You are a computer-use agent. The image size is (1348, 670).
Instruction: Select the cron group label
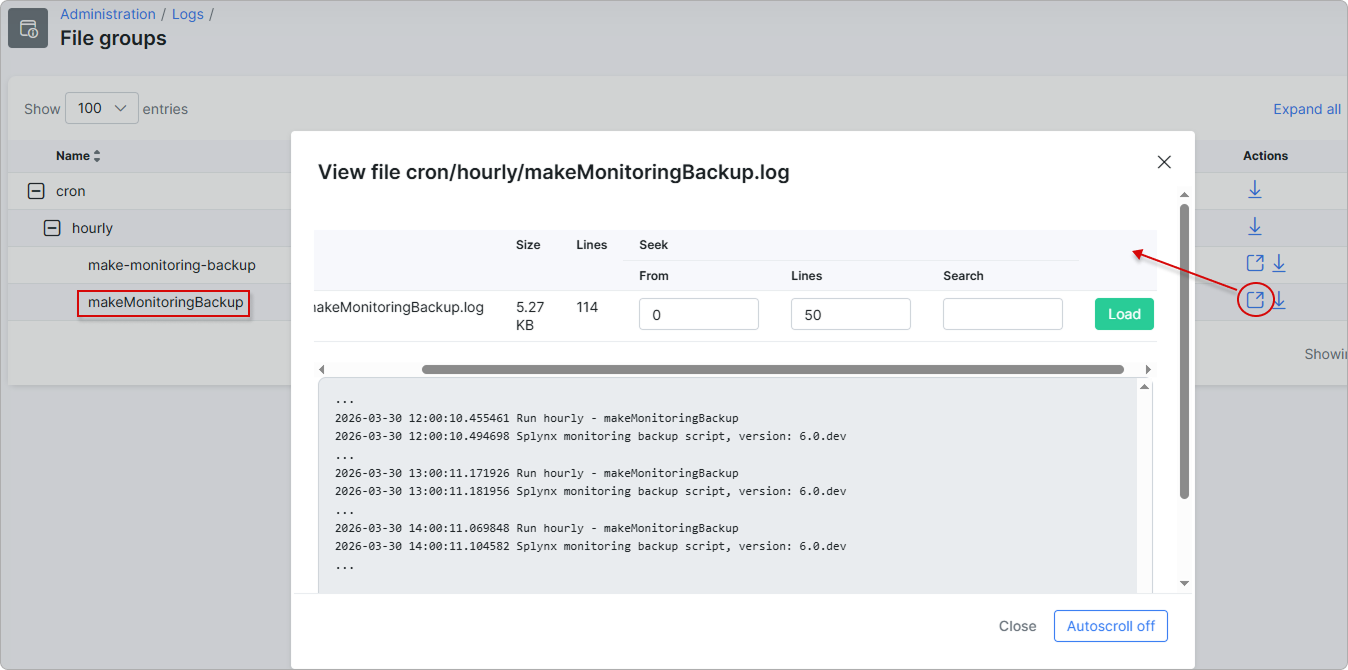click(71, 191)
